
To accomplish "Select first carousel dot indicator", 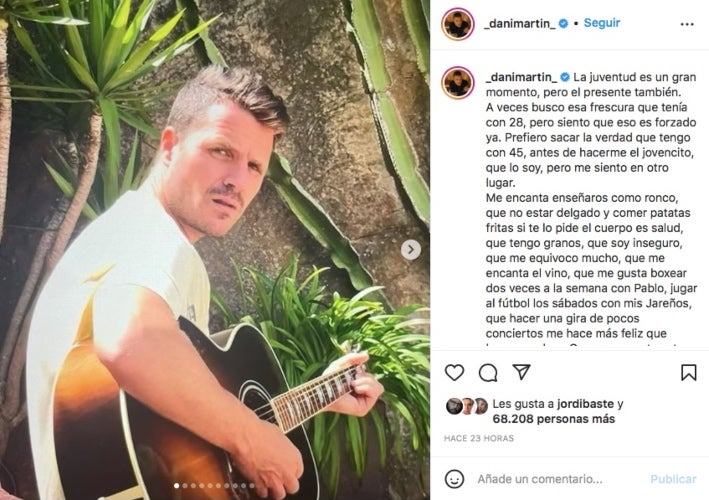I will 176,486.
